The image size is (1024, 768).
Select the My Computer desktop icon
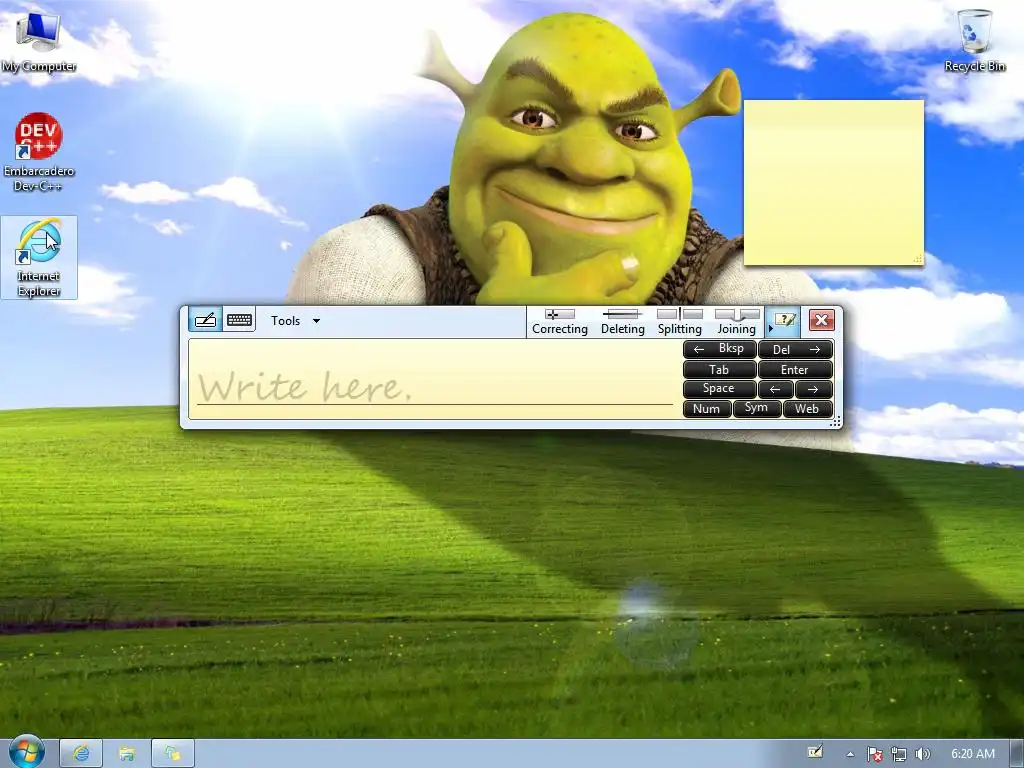point(39,40)
